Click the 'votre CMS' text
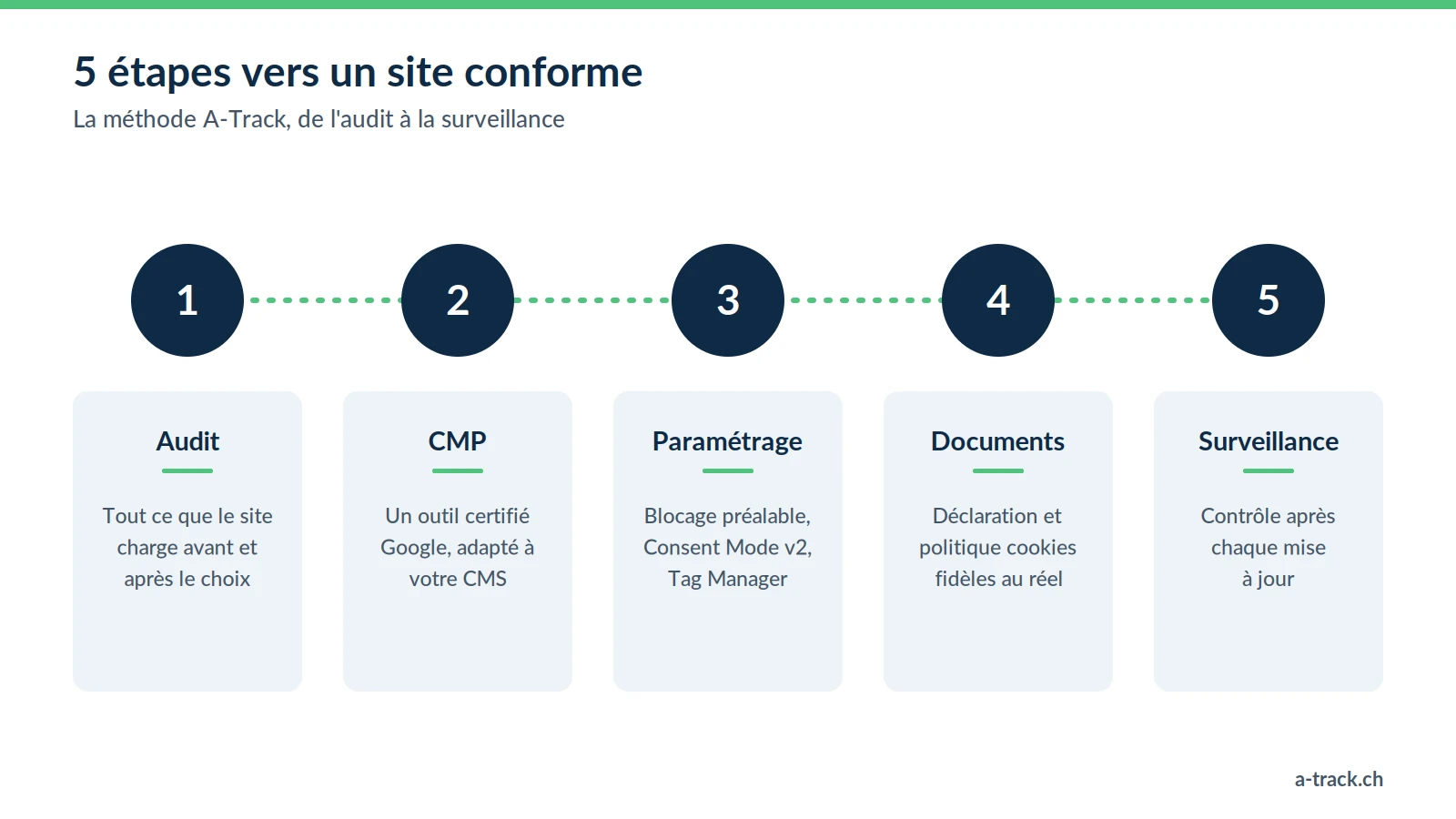The height and width of the screenshot is (819, 1456). click(458, 579)
